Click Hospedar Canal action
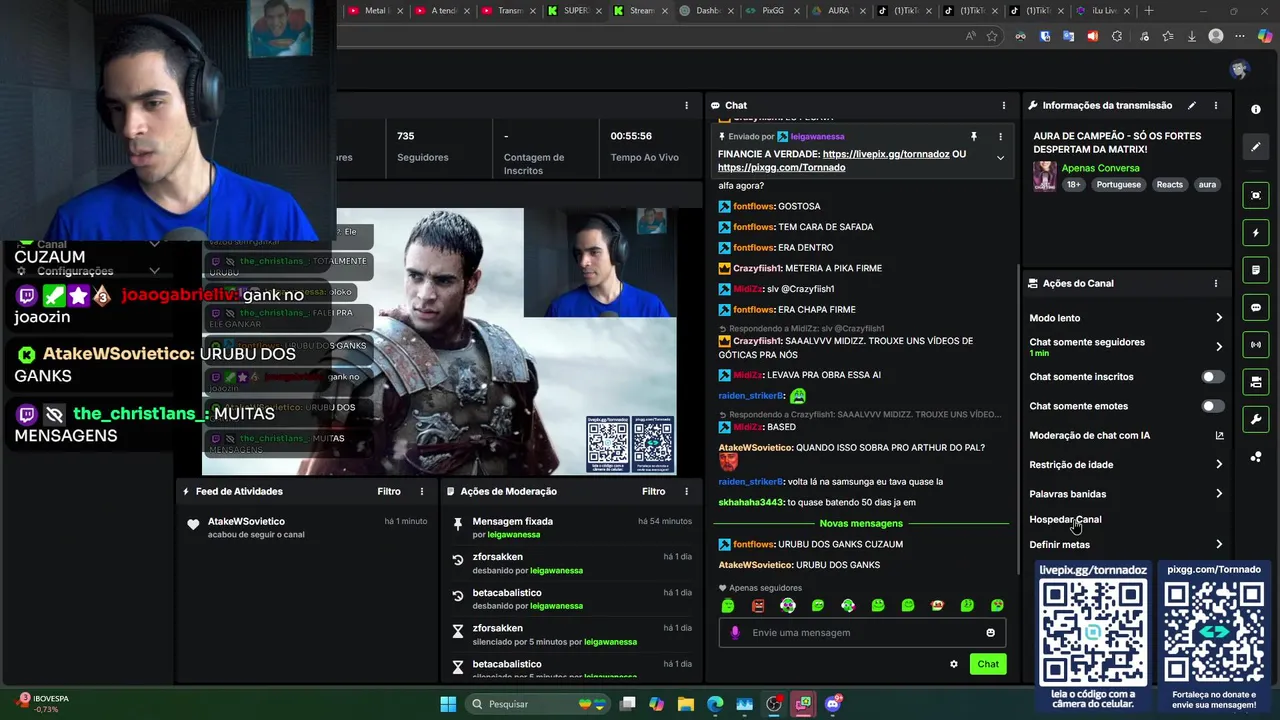Screen dimensions: 1280x720 click(x=1065, y=519)
